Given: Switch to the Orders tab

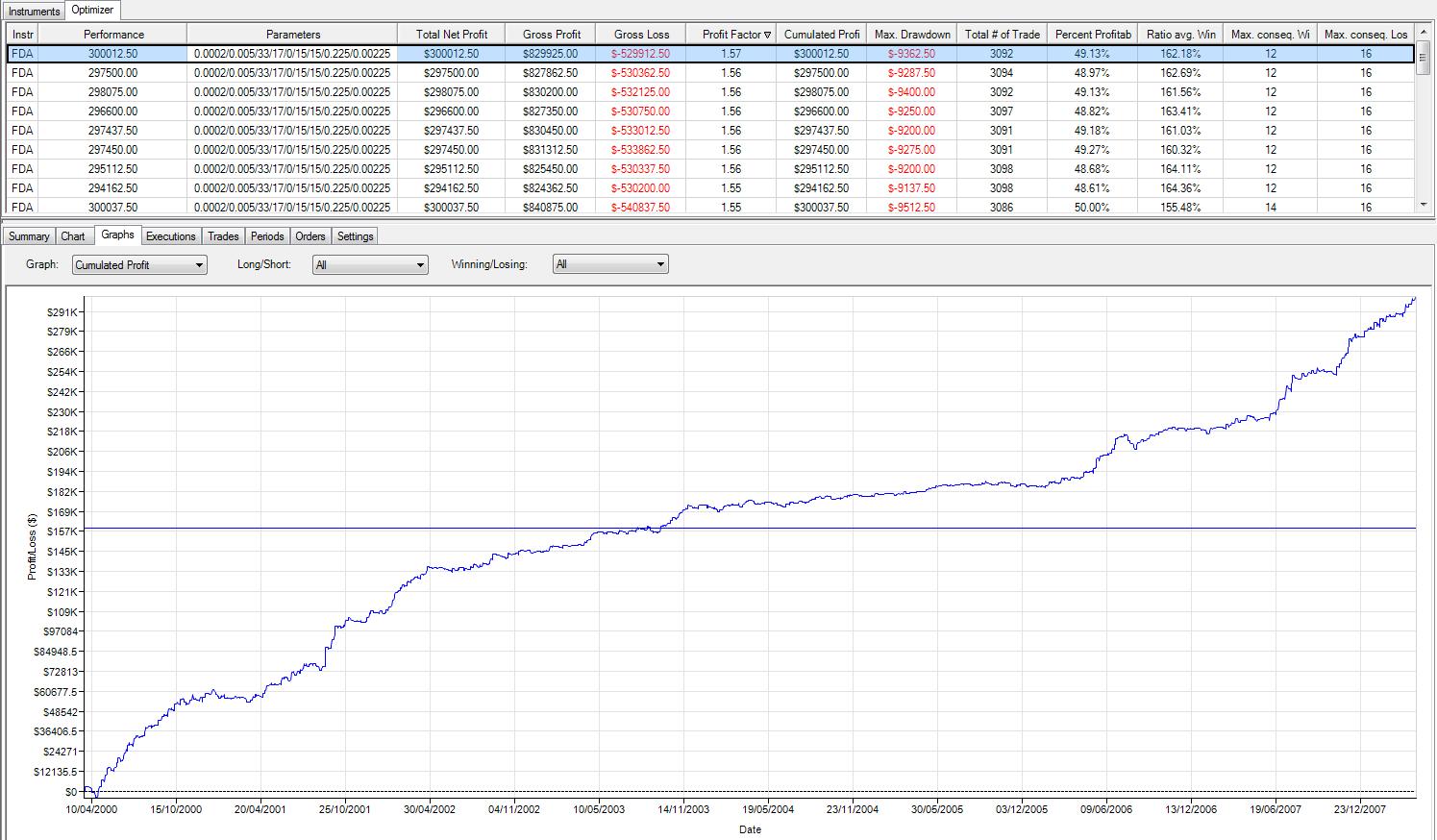Looking at the screenshot, I should click(310, 236).
